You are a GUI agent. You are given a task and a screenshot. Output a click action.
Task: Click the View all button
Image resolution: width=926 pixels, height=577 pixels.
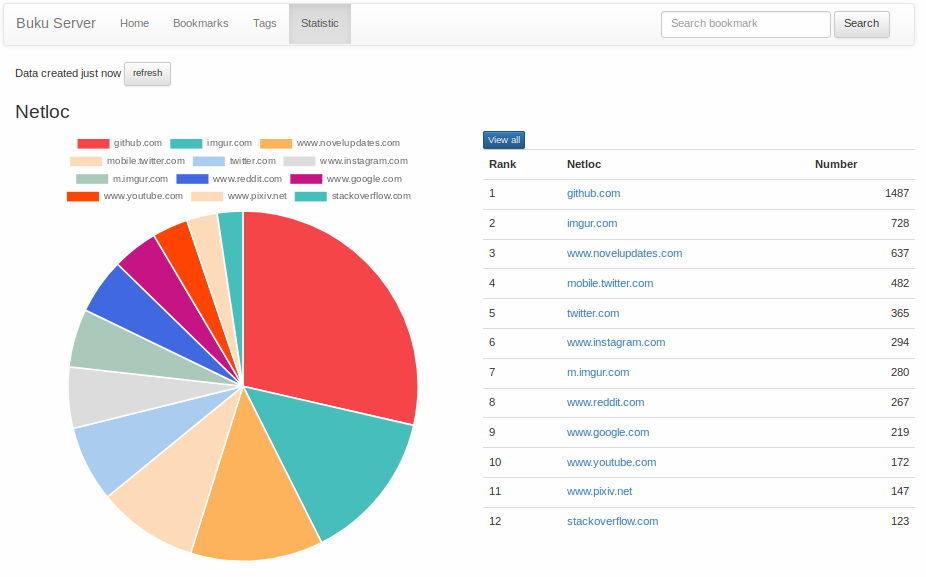(504, 140)
